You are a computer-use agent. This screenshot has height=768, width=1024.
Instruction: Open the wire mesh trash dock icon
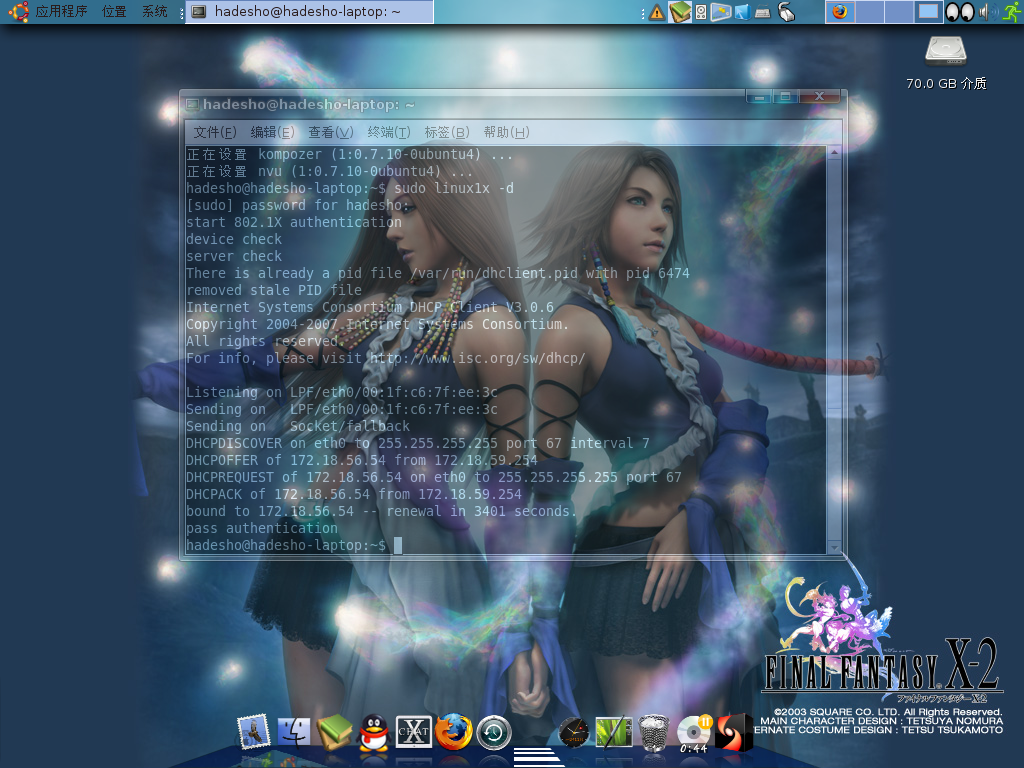654,732
